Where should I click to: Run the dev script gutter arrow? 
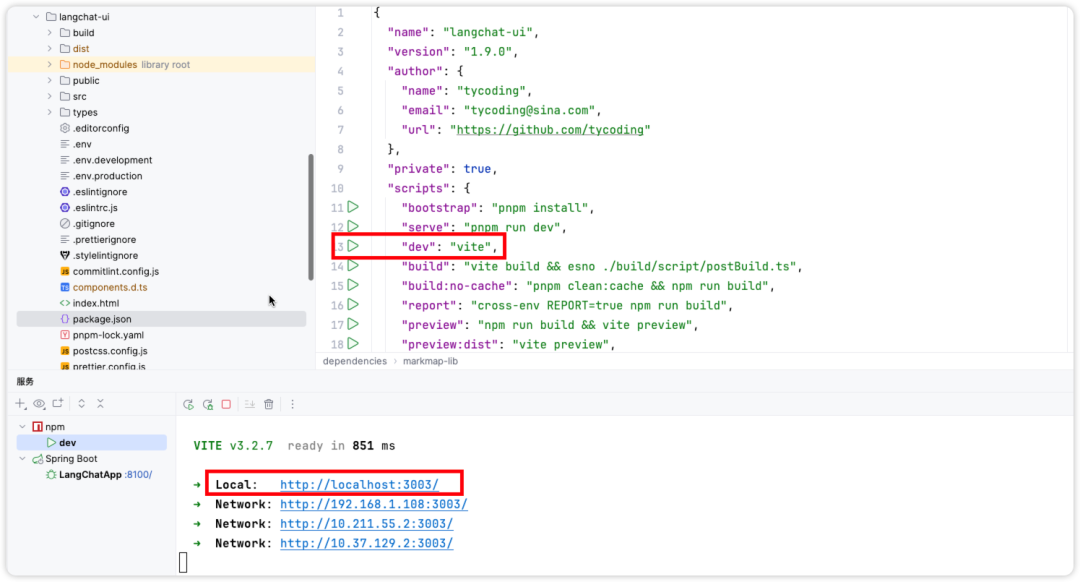(353, 246)
